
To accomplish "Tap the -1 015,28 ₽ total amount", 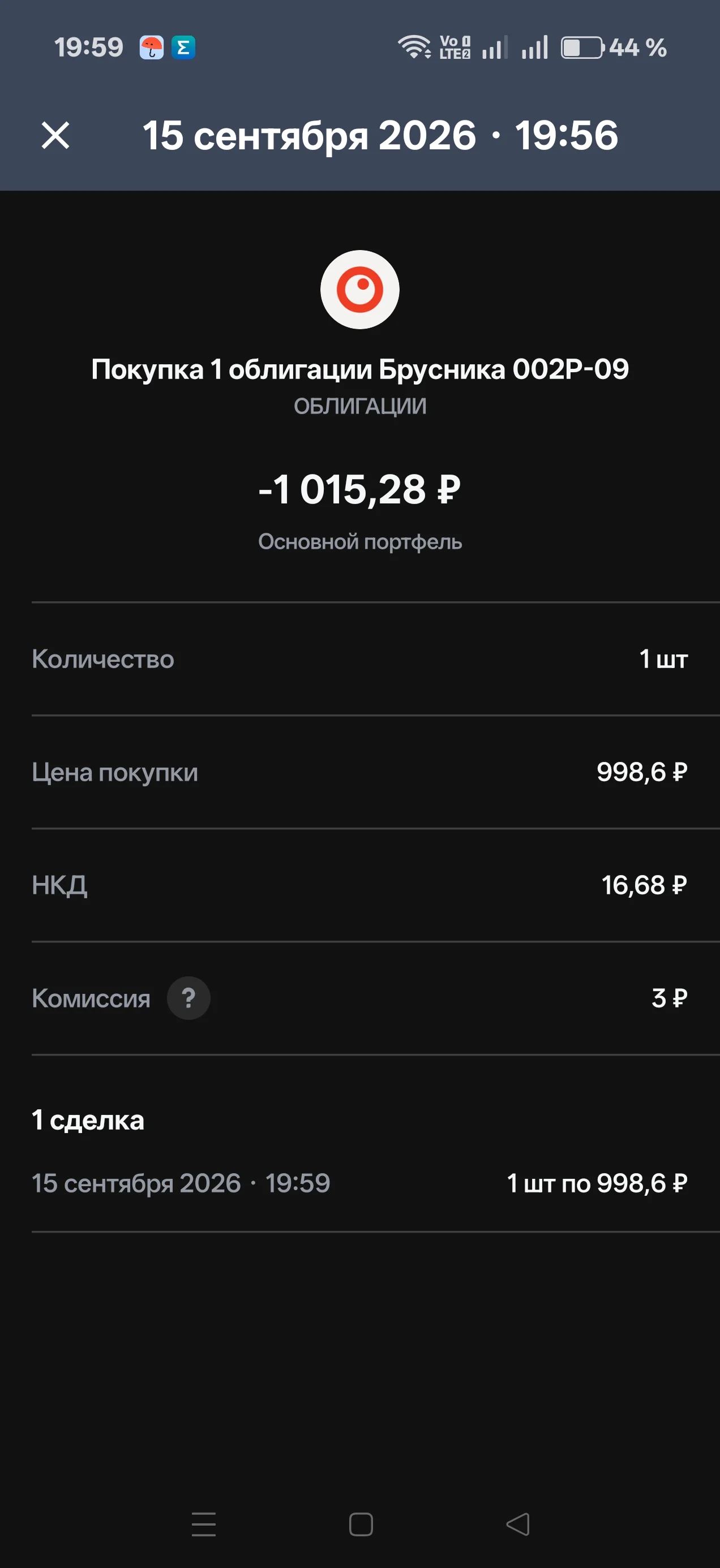I will (x=360, y=489).
